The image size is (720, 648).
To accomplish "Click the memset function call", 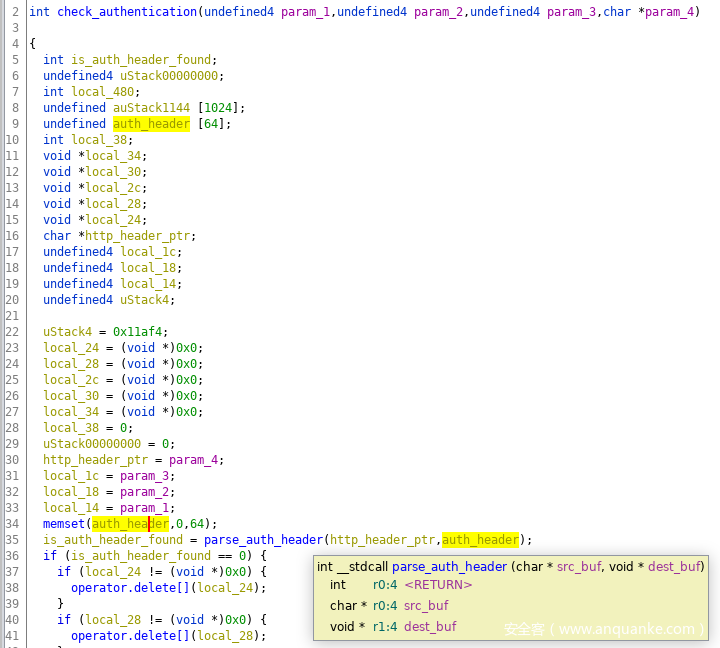I will (64, 524).
